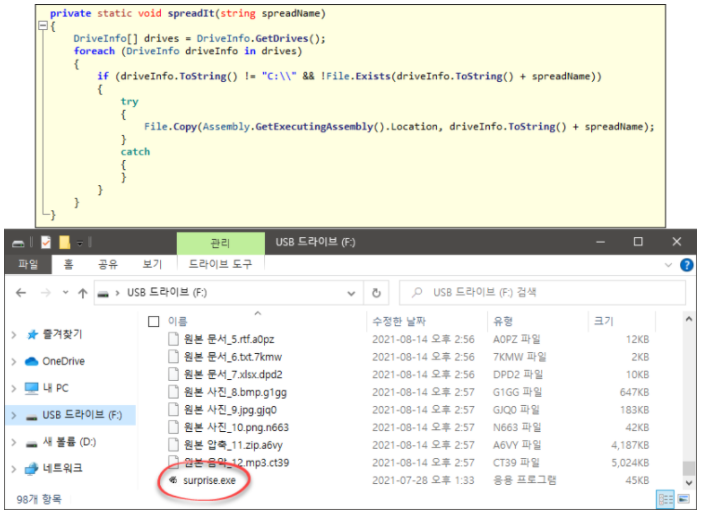Switch to the 홈 ribbon tab
The width and height of the screenshot is (702, 514).
(x=68, y=264)
